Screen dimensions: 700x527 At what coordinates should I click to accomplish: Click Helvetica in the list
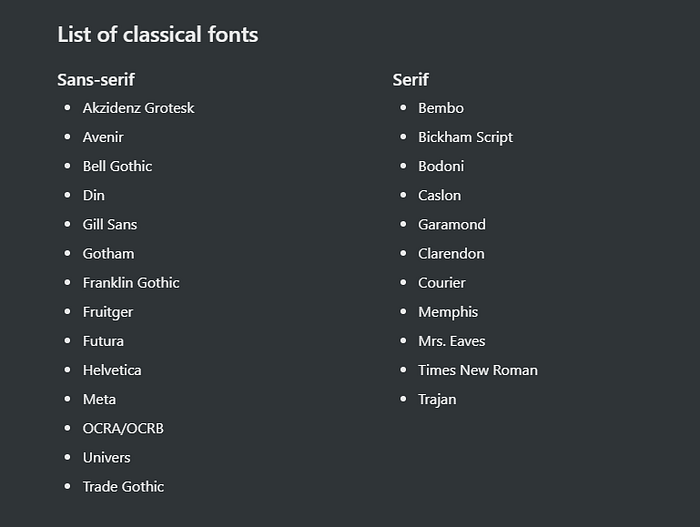pos(112,370)
